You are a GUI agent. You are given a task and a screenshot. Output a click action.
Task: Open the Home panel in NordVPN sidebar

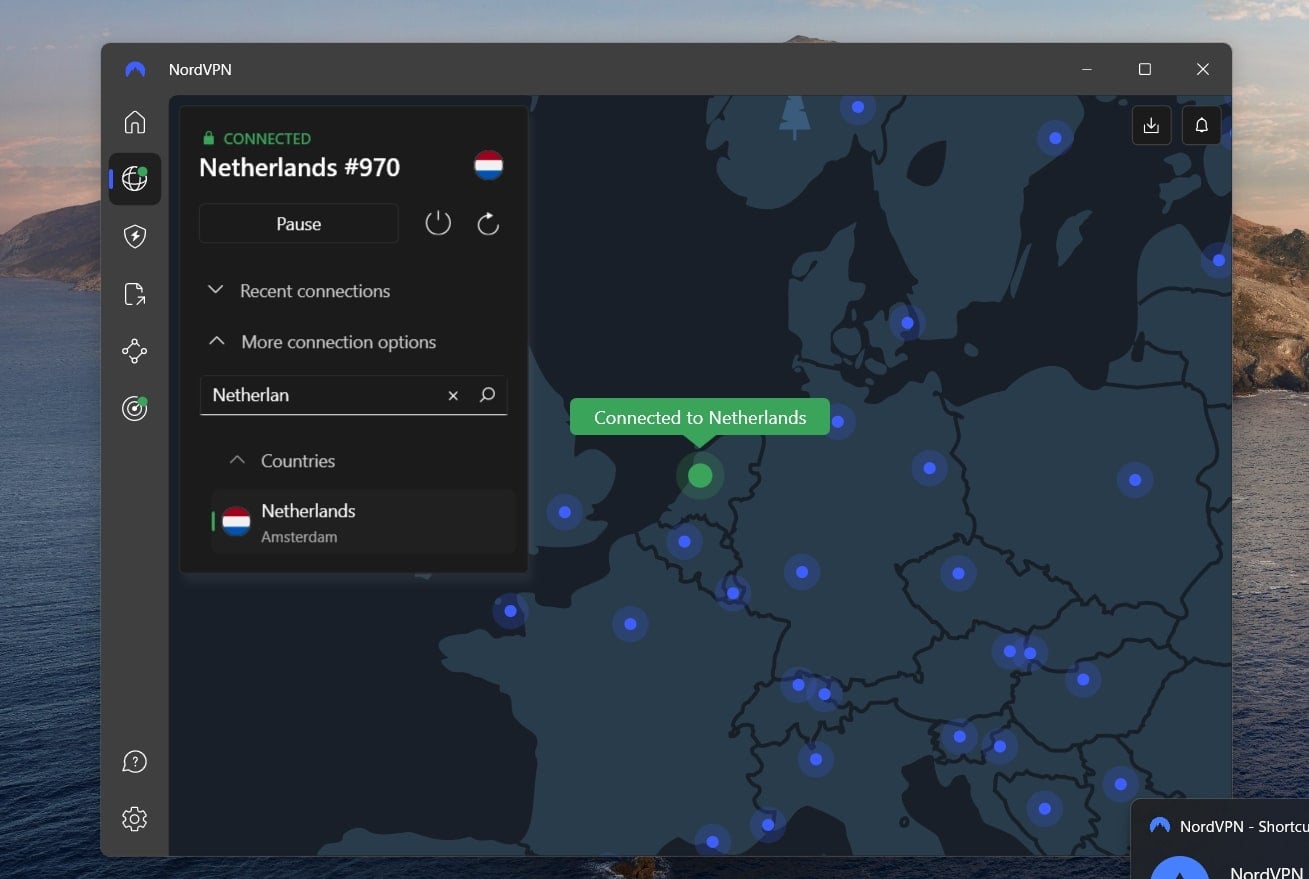134,121
